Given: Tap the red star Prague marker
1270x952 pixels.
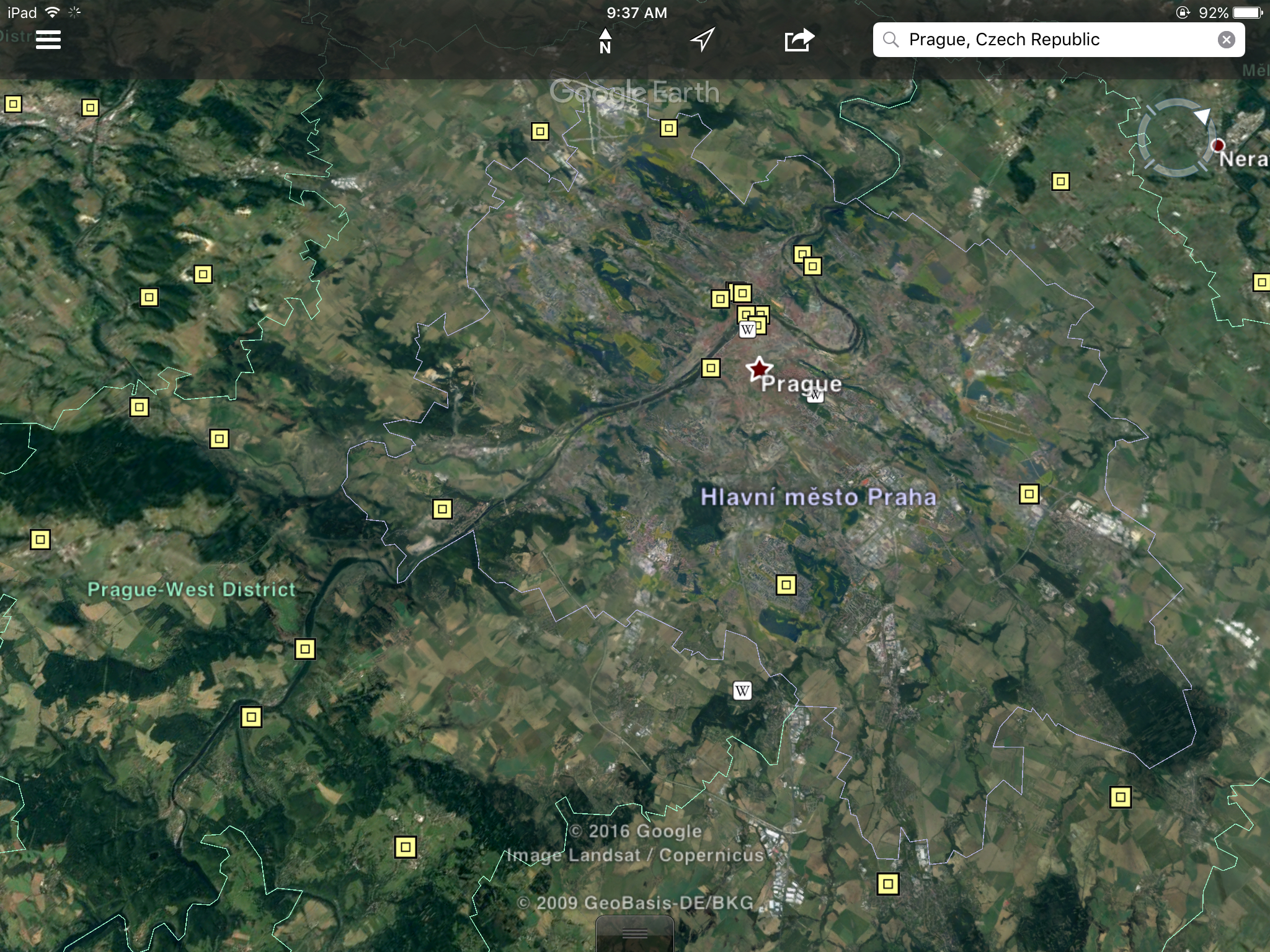Looking at the screenshot, I should coord(758,369).
